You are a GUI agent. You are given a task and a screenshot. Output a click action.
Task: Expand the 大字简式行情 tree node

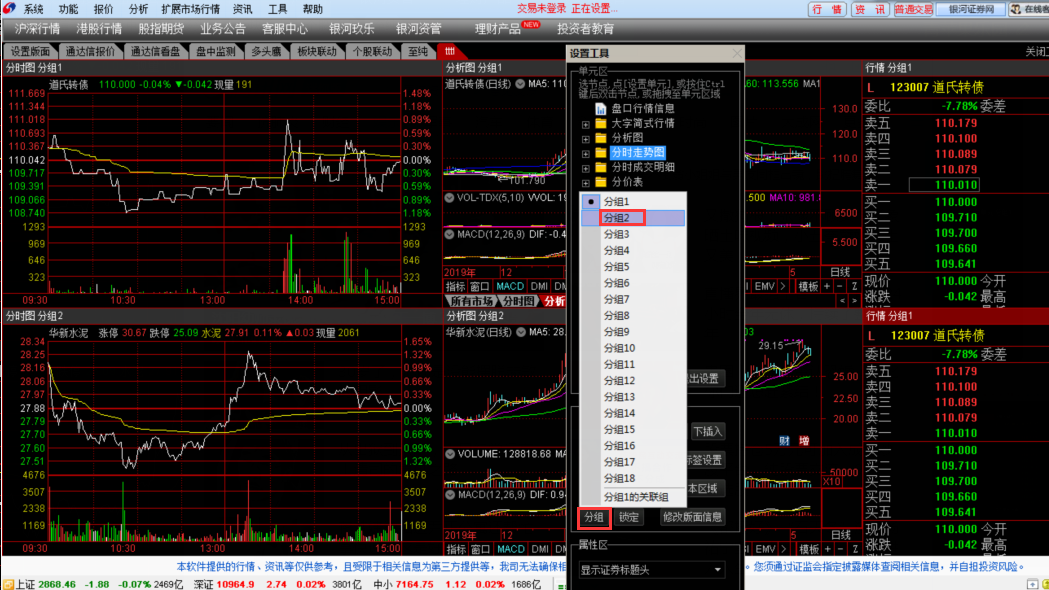(585, 124)
